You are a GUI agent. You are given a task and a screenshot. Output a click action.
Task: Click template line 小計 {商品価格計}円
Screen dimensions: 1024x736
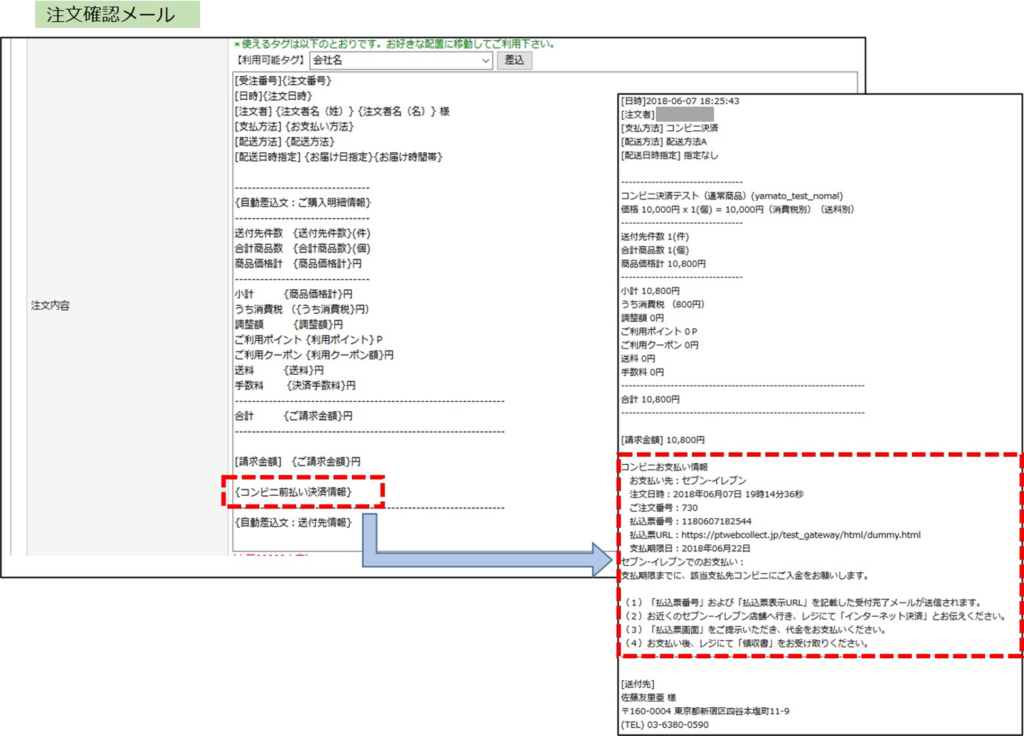click(293, 294)
